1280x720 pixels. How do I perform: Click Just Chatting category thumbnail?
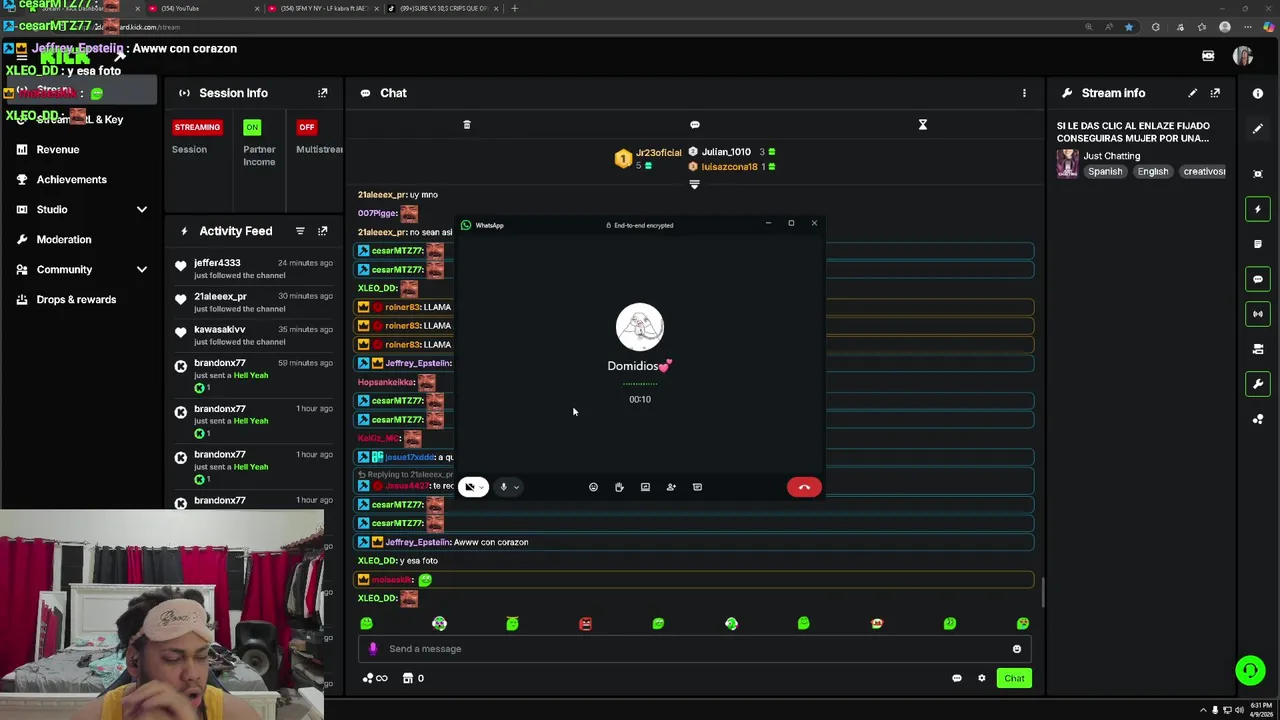click(x=1068, y=163)
